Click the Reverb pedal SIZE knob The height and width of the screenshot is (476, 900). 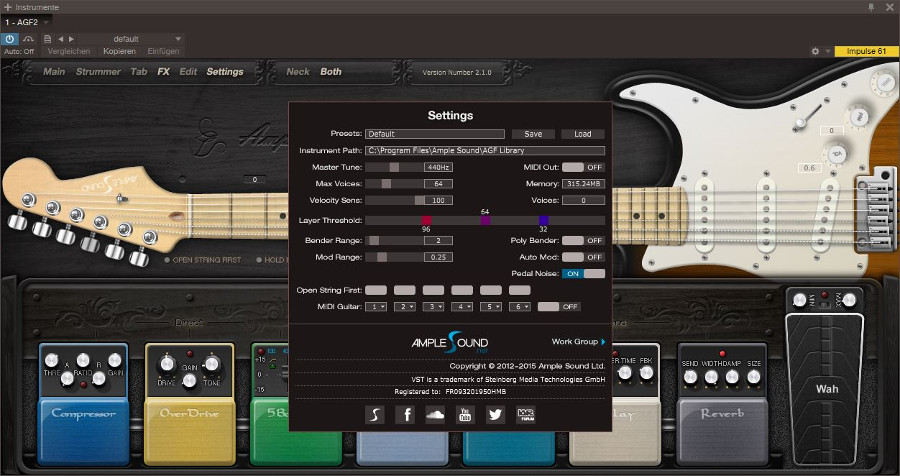point(754,377)
